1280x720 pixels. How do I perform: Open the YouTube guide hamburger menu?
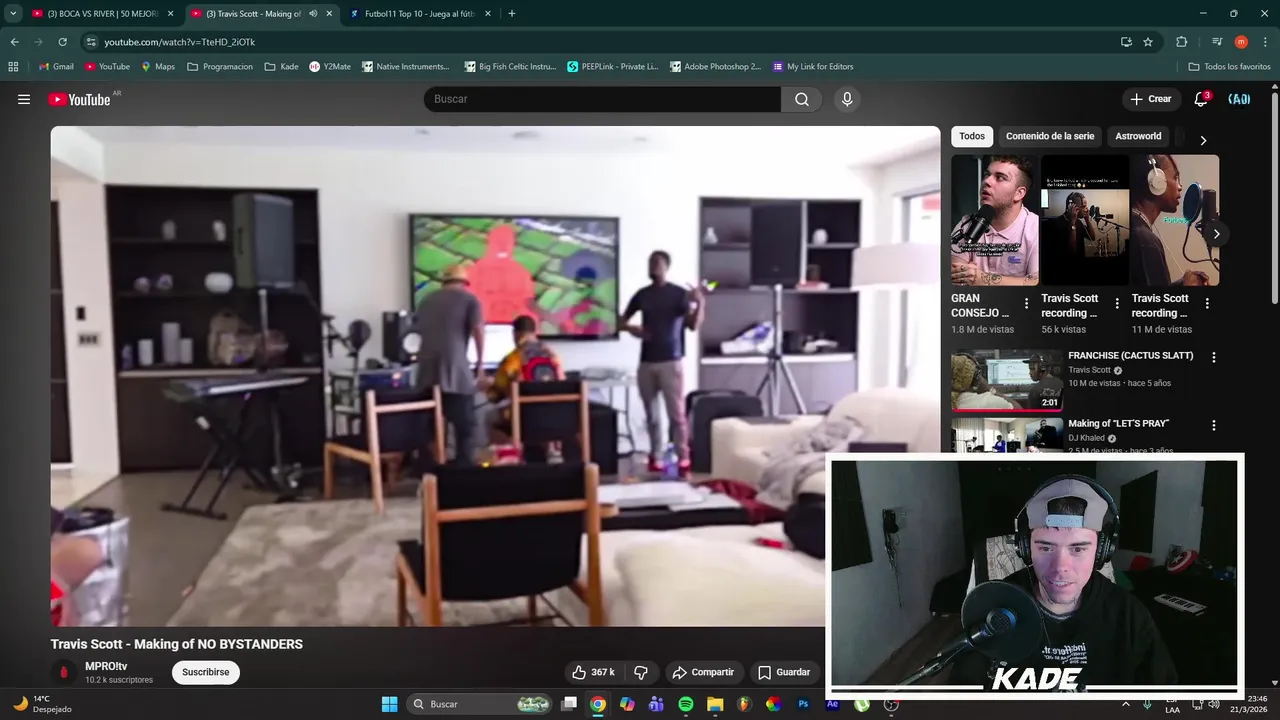coord(24,99)
